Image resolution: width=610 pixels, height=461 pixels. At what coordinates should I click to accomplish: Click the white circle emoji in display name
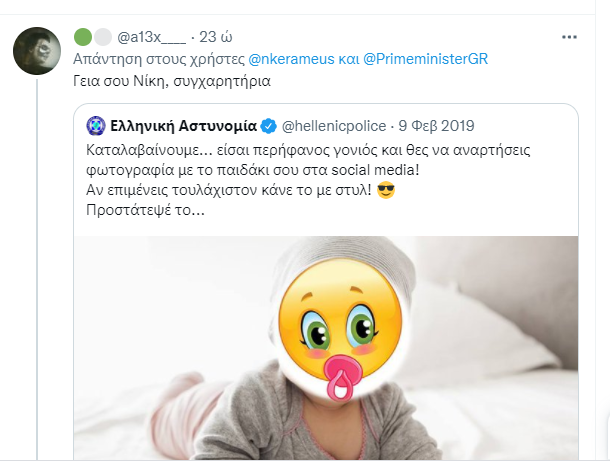103,37
